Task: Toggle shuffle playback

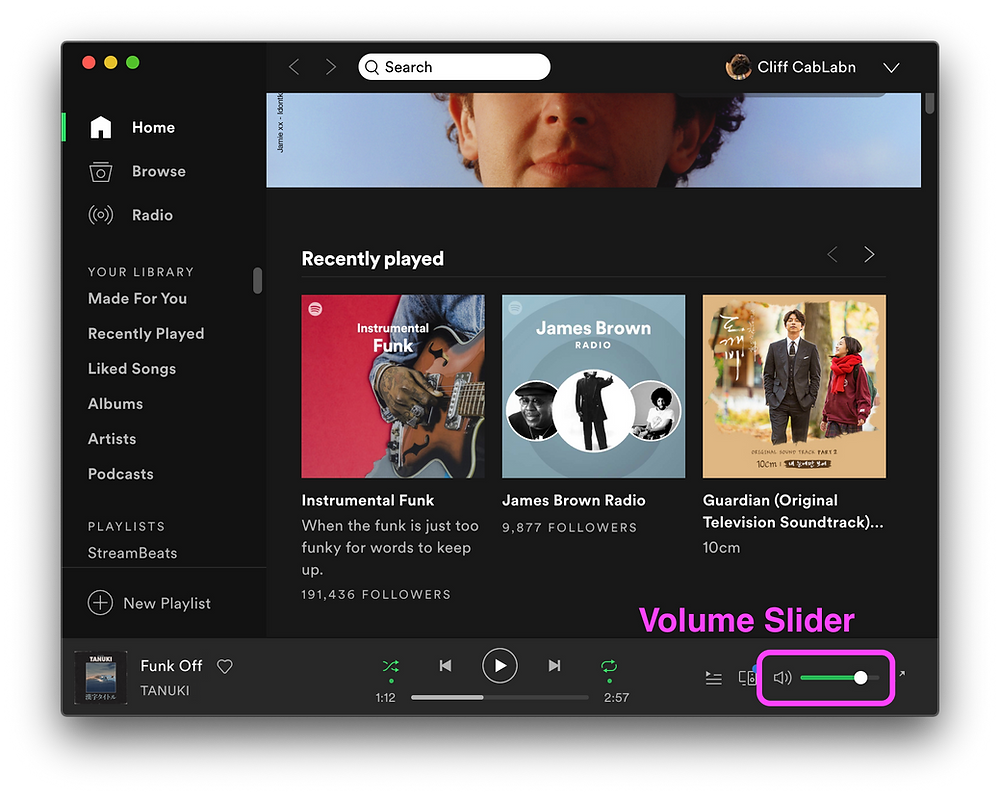Action: [x=391, y=666]
